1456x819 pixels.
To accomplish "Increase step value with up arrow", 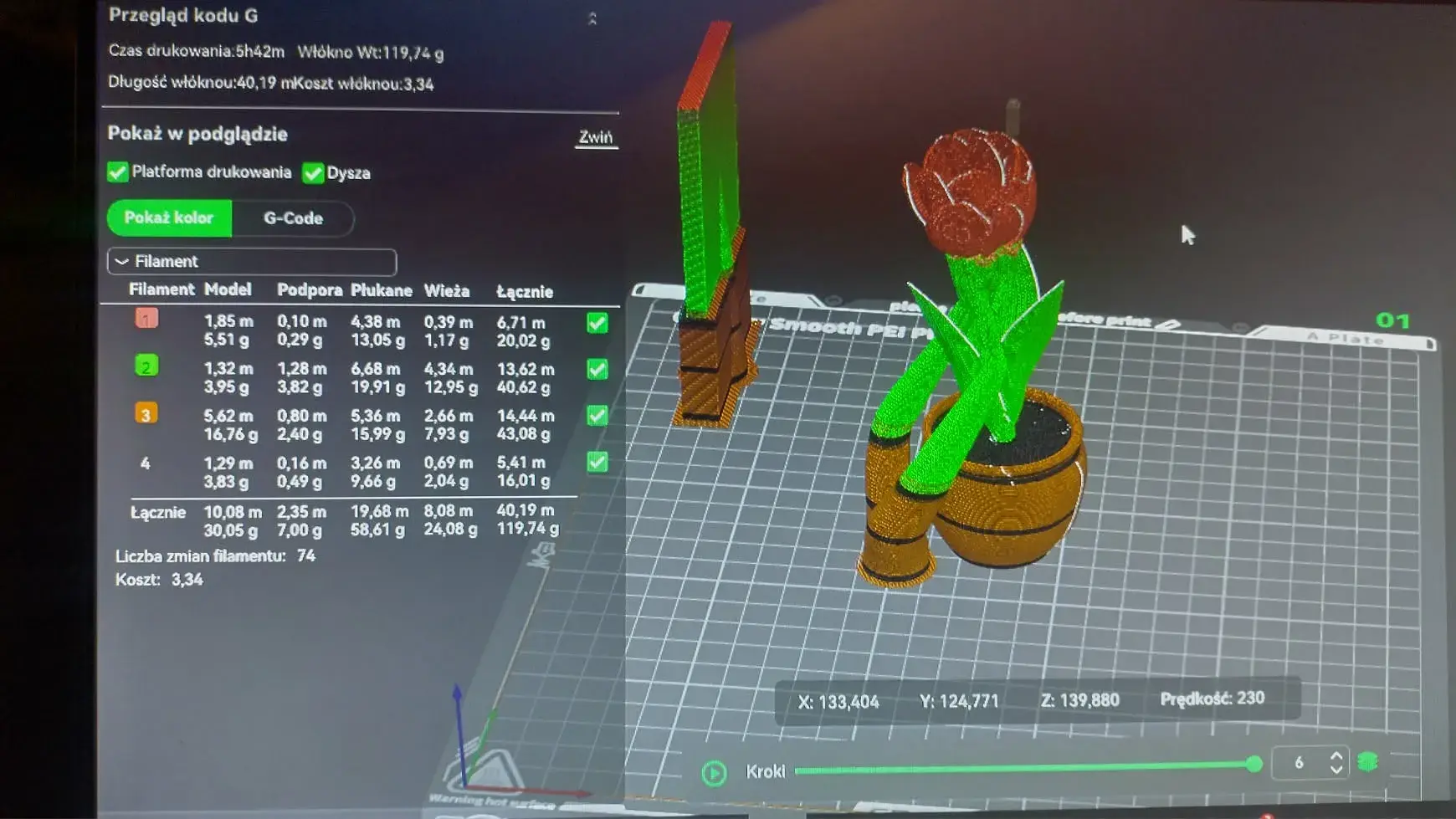I will click(x=1336, y=755).
